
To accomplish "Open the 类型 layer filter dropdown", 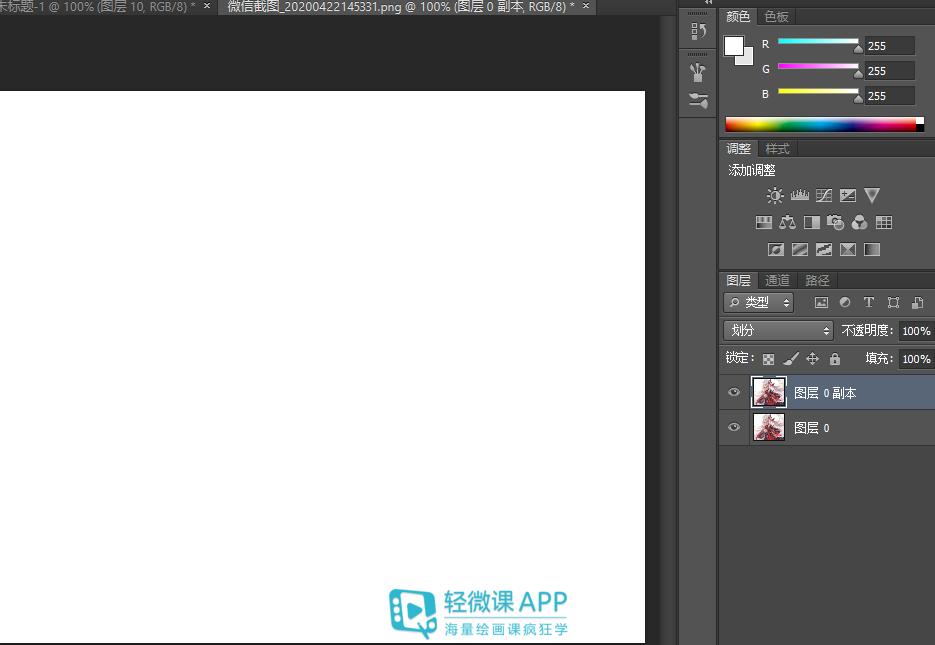I will point(760,302).
